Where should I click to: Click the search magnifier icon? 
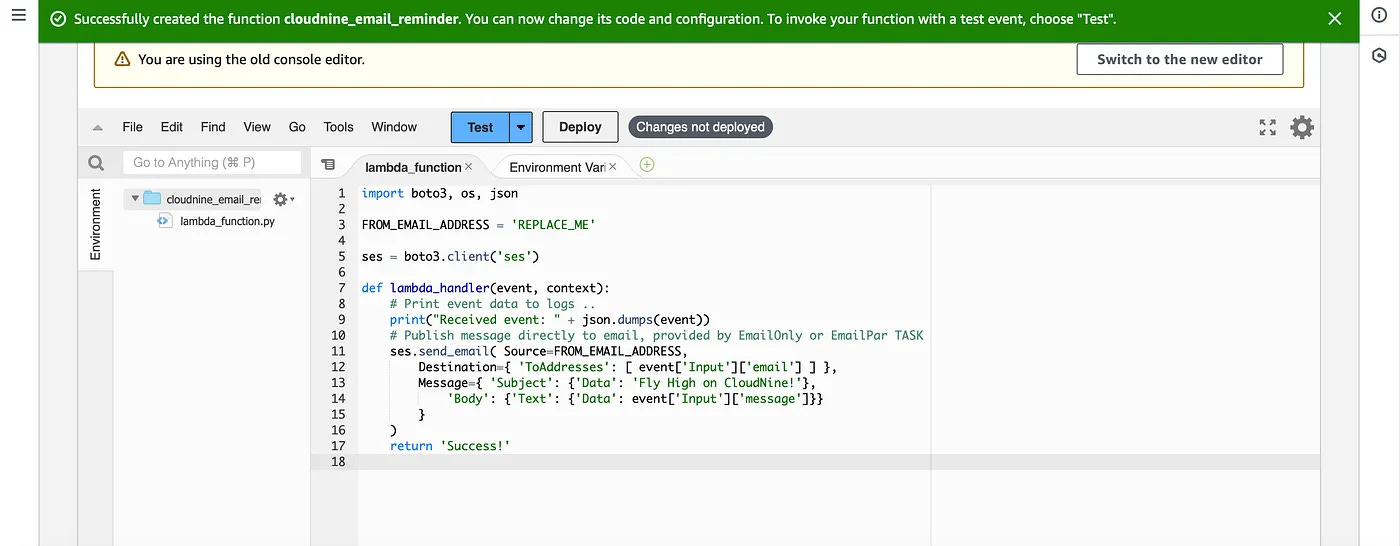click(x=96, y=163)
